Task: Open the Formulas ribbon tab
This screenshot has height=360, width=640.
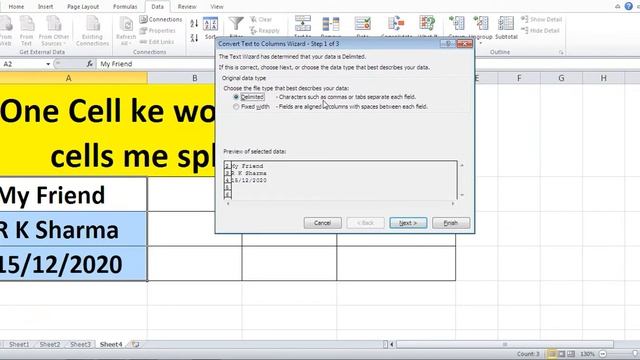Action: [x=125, y=7]
